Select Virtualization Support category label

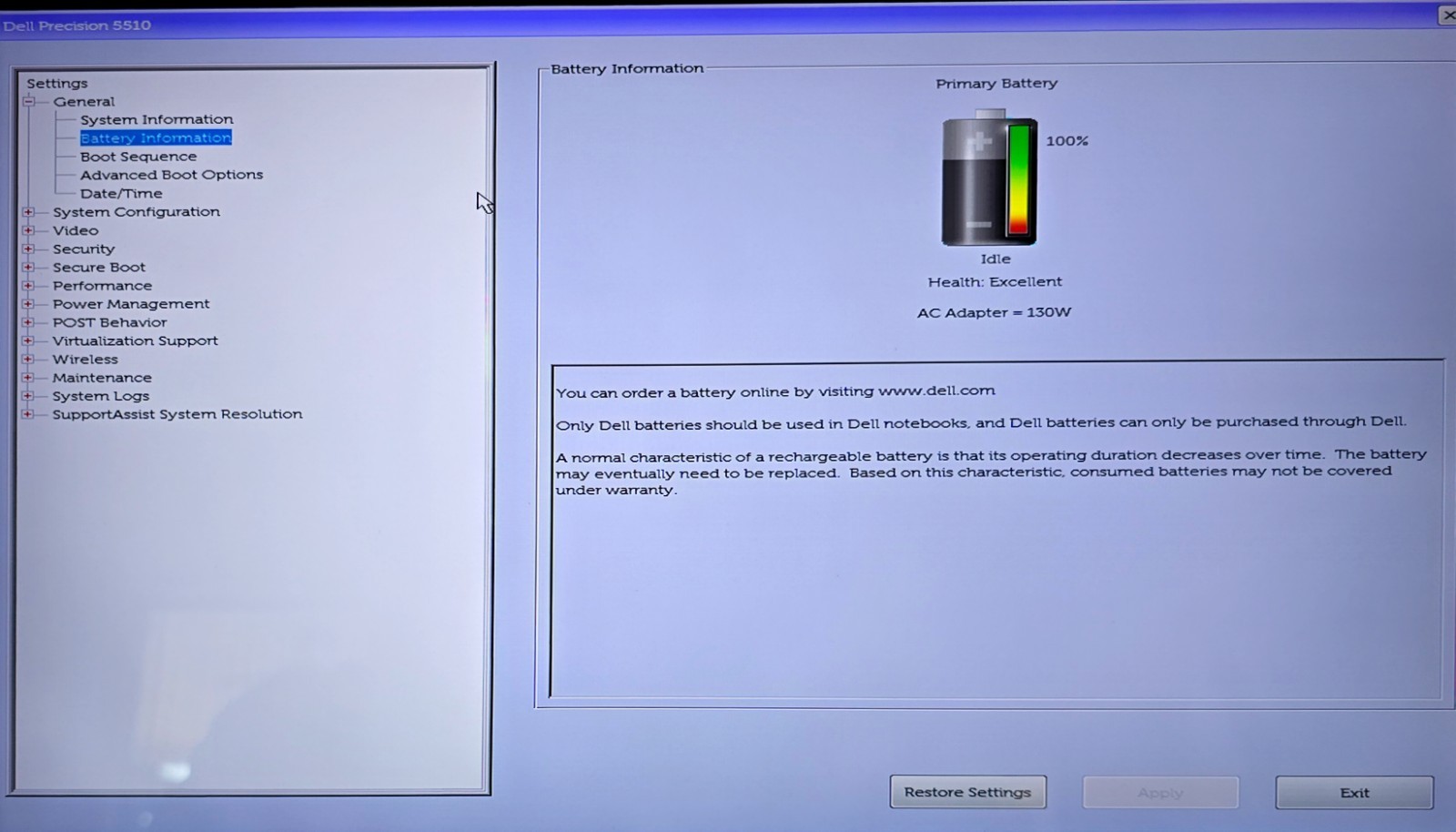coord(136,340)
